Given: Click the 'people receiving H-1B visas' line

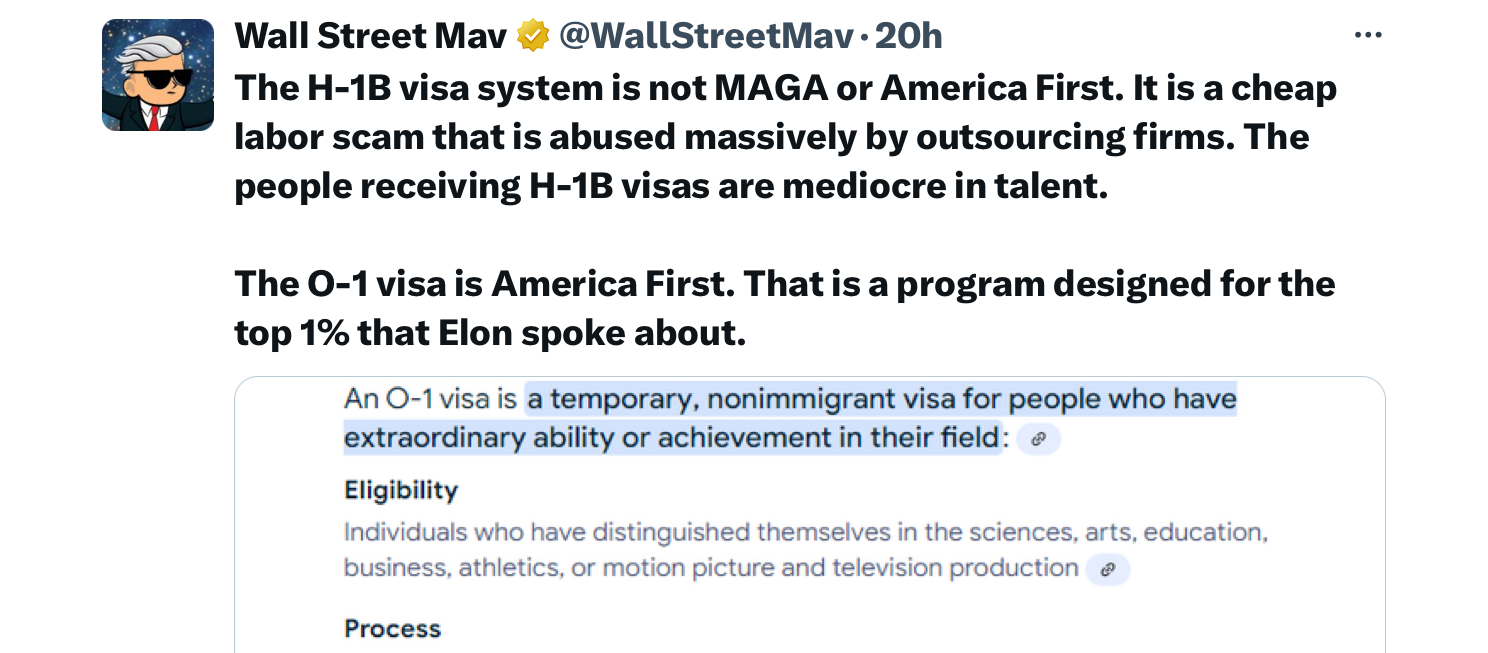Looking at the screenshot, I should coord(671,186).
